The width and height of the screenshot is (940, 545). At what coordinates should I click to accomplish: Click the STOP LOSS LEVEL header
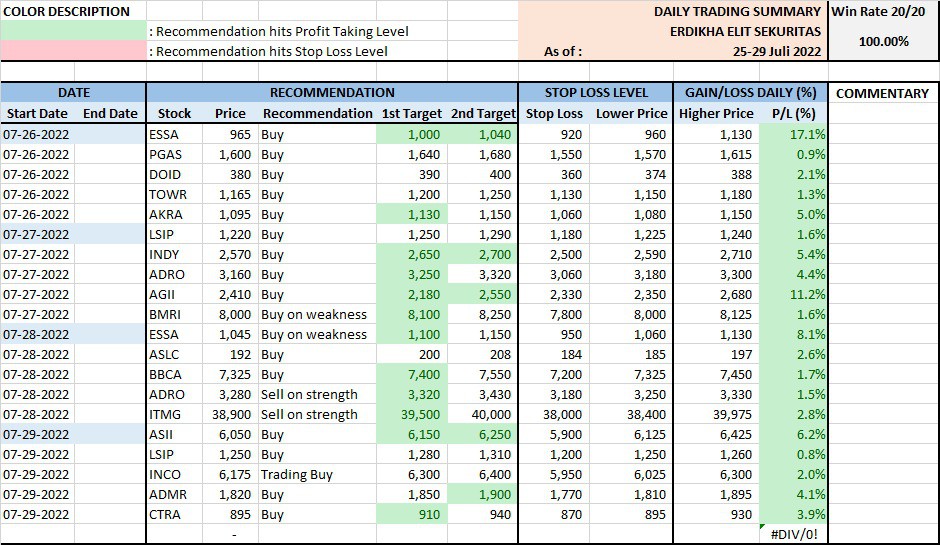pos(596,93)
